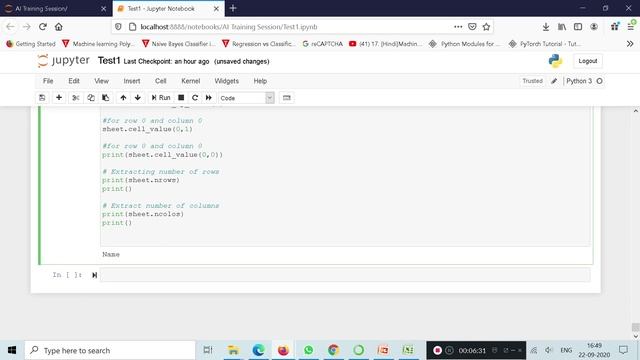Click the Run button in toolbar

161,98
